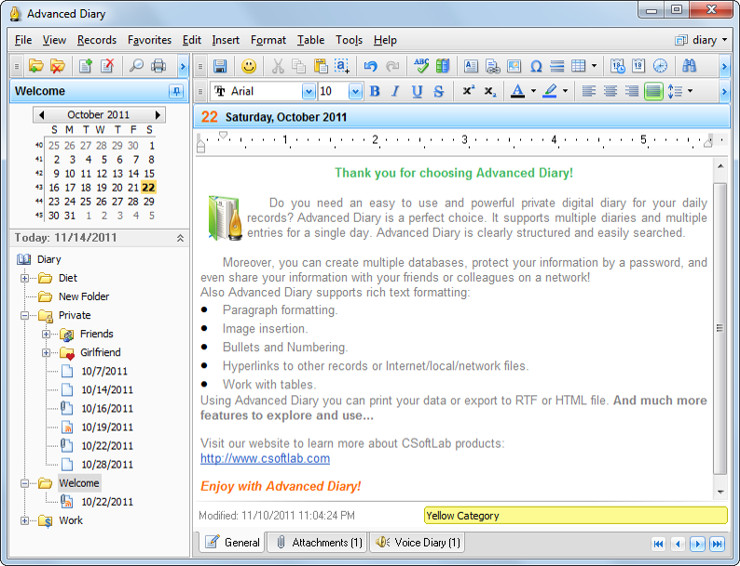740x566 pixels.
Task: Center align the text
Action: point(610,91)
